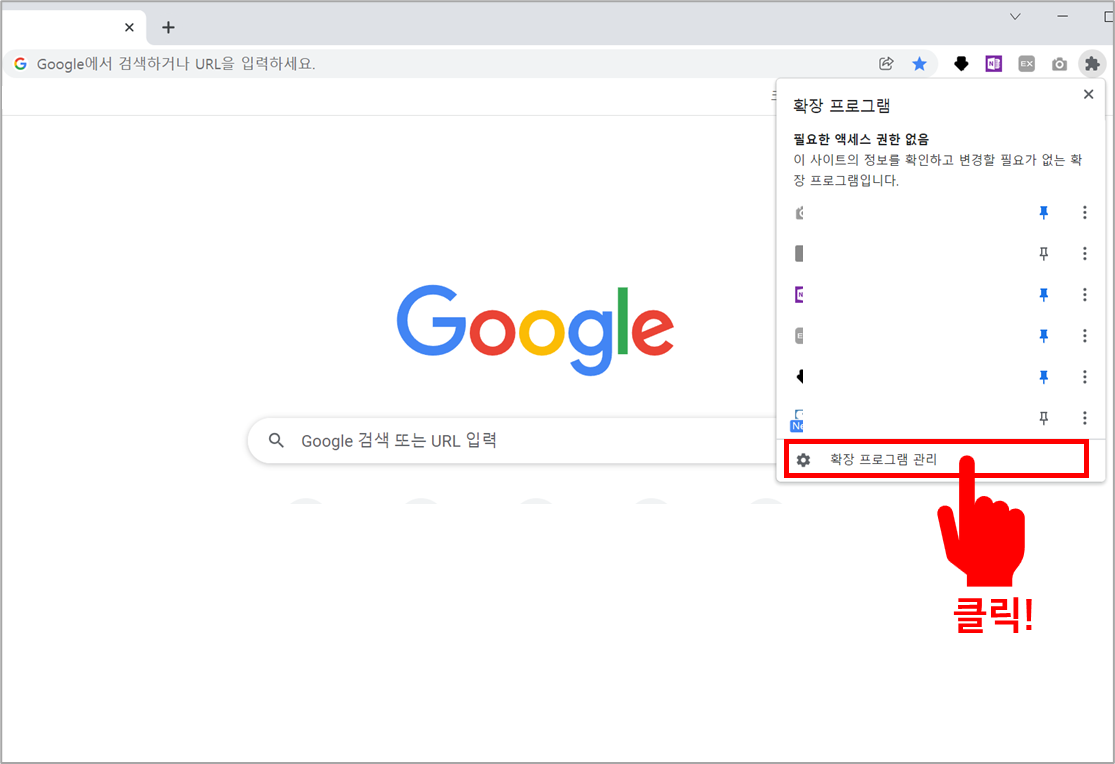The image size is (1115, 764).
Task: Click the black download-arrow extension in toolbar
Action: point(961,64)
